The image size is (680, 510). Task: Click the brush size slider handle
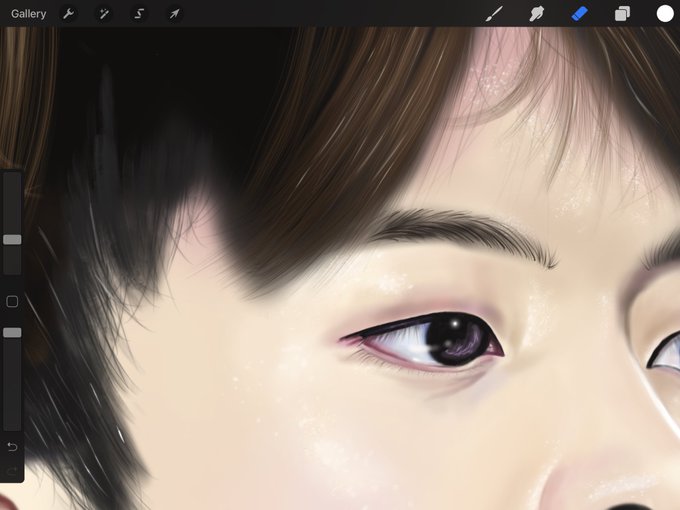(12, 240)
